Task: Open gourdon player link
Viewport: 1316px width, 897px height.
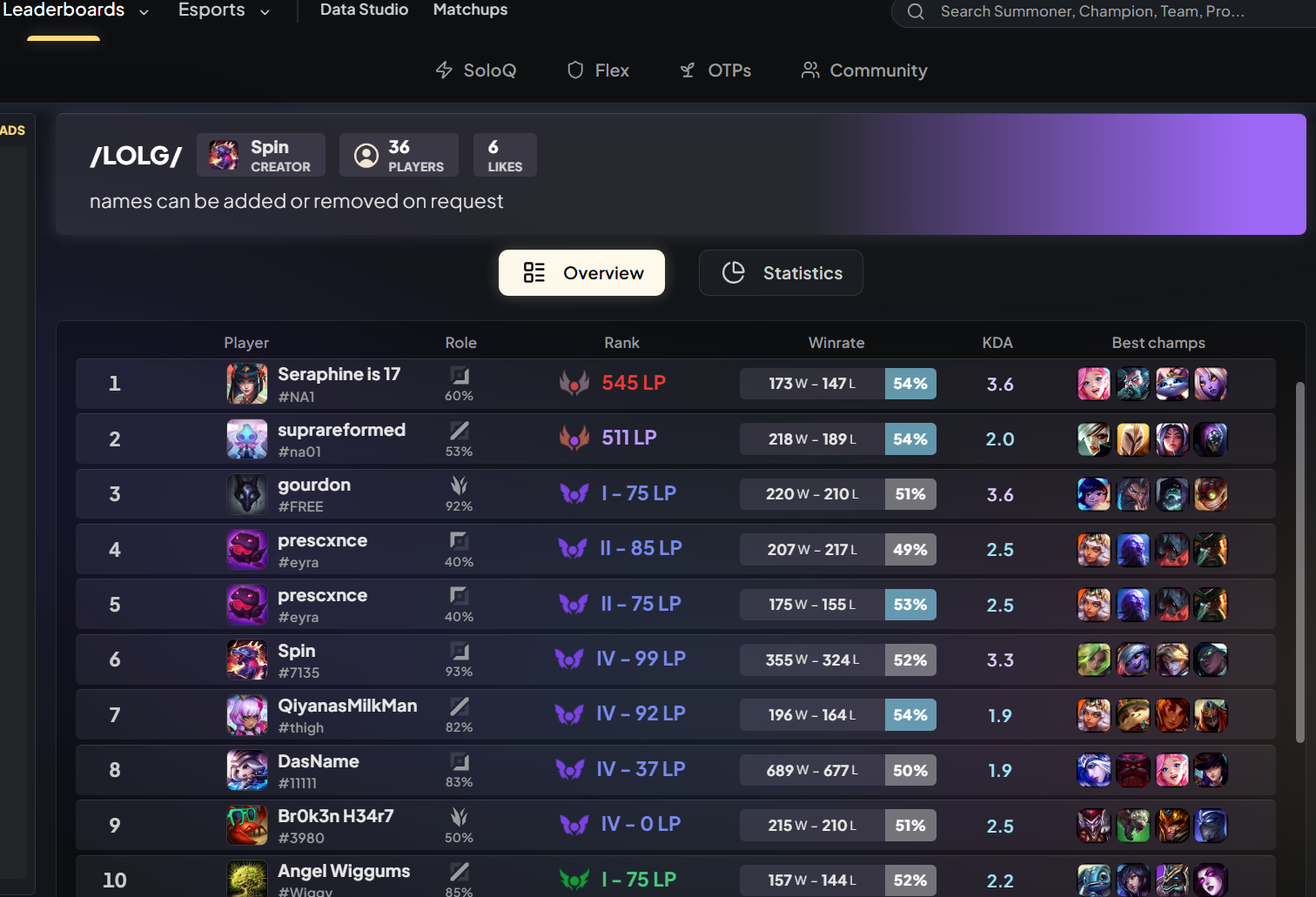Action: 314,485
